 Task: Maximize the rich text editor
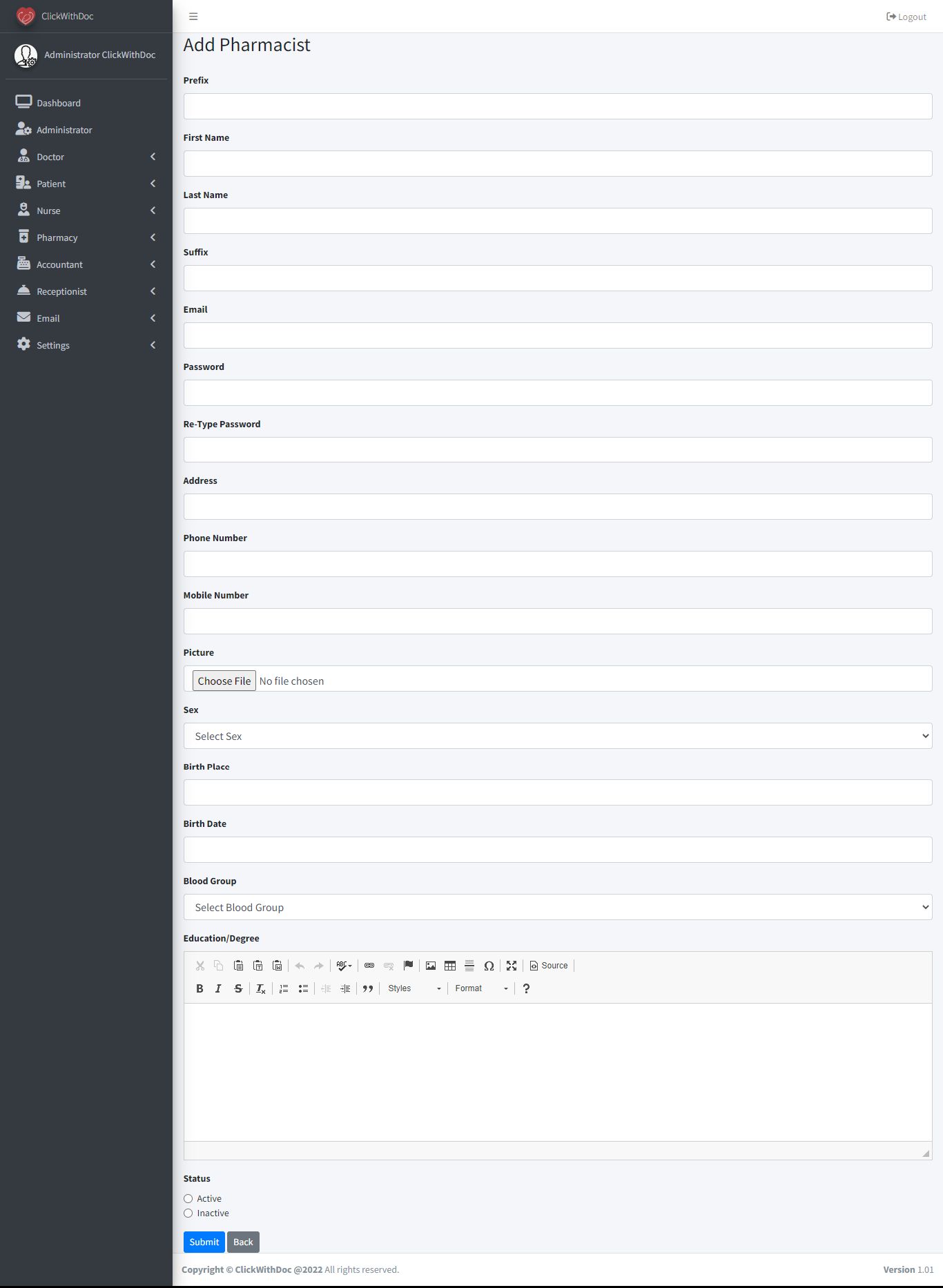(512, 966)
